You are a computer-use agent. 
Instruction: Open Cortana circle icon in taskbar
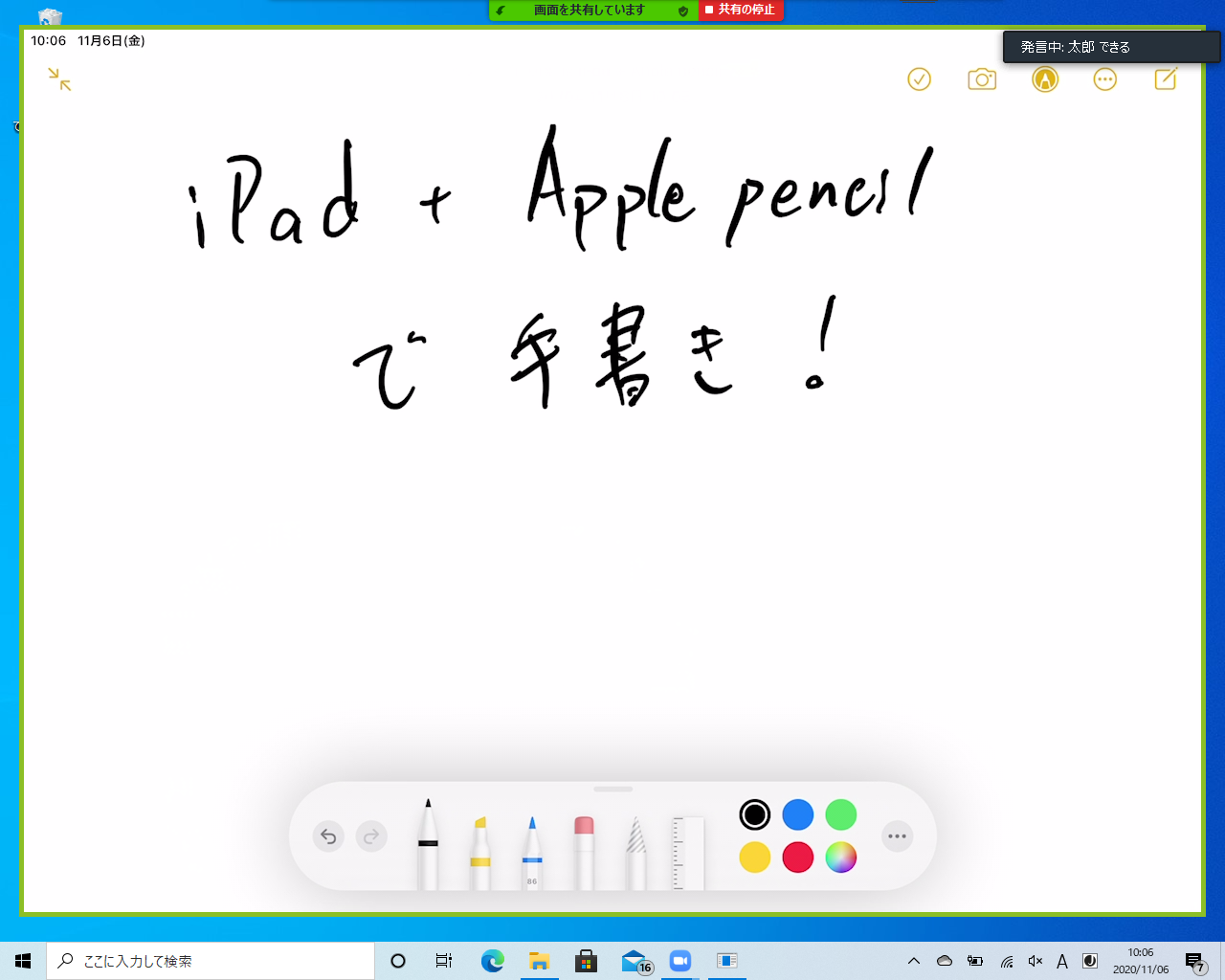coord(398,961)
